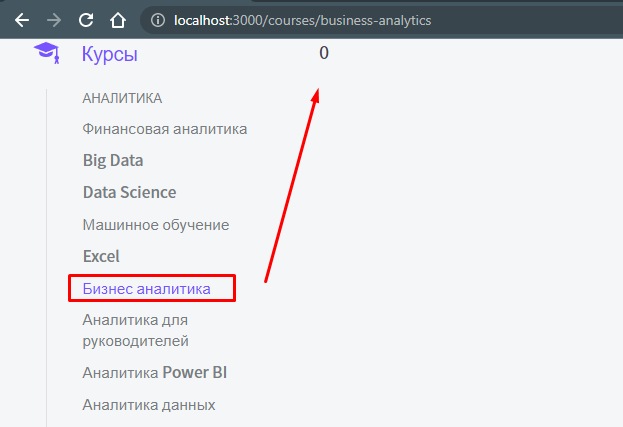
Task: Open the Data Science course
Action: point(130,192)
